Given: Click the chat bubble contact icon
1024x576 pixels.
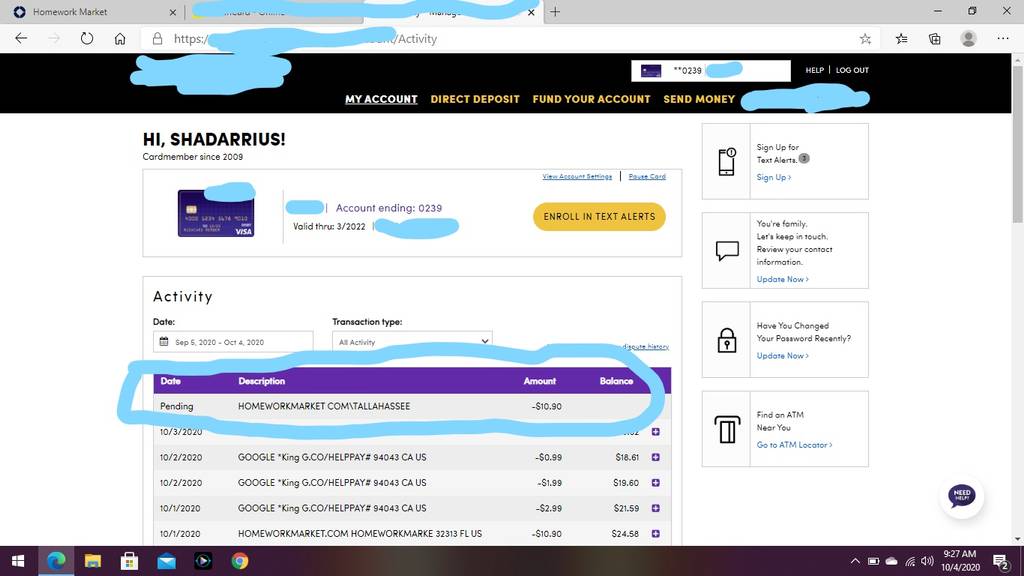Looking at the screenshot, I should point(727,251).
